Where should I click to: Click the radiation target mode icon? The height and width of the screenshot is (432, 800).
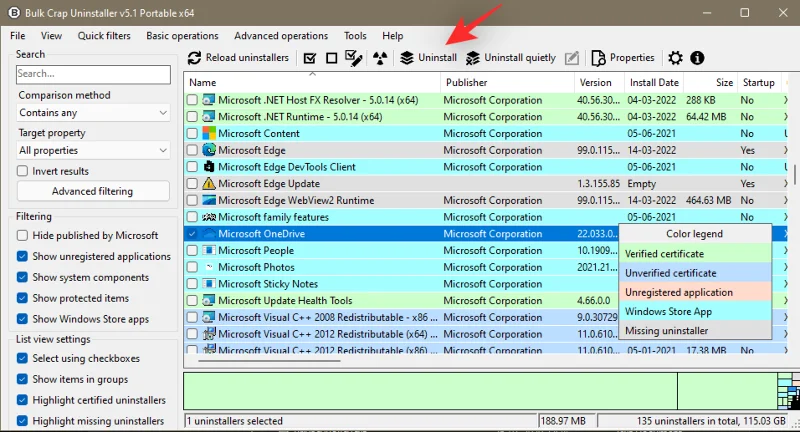click(380, 58)
